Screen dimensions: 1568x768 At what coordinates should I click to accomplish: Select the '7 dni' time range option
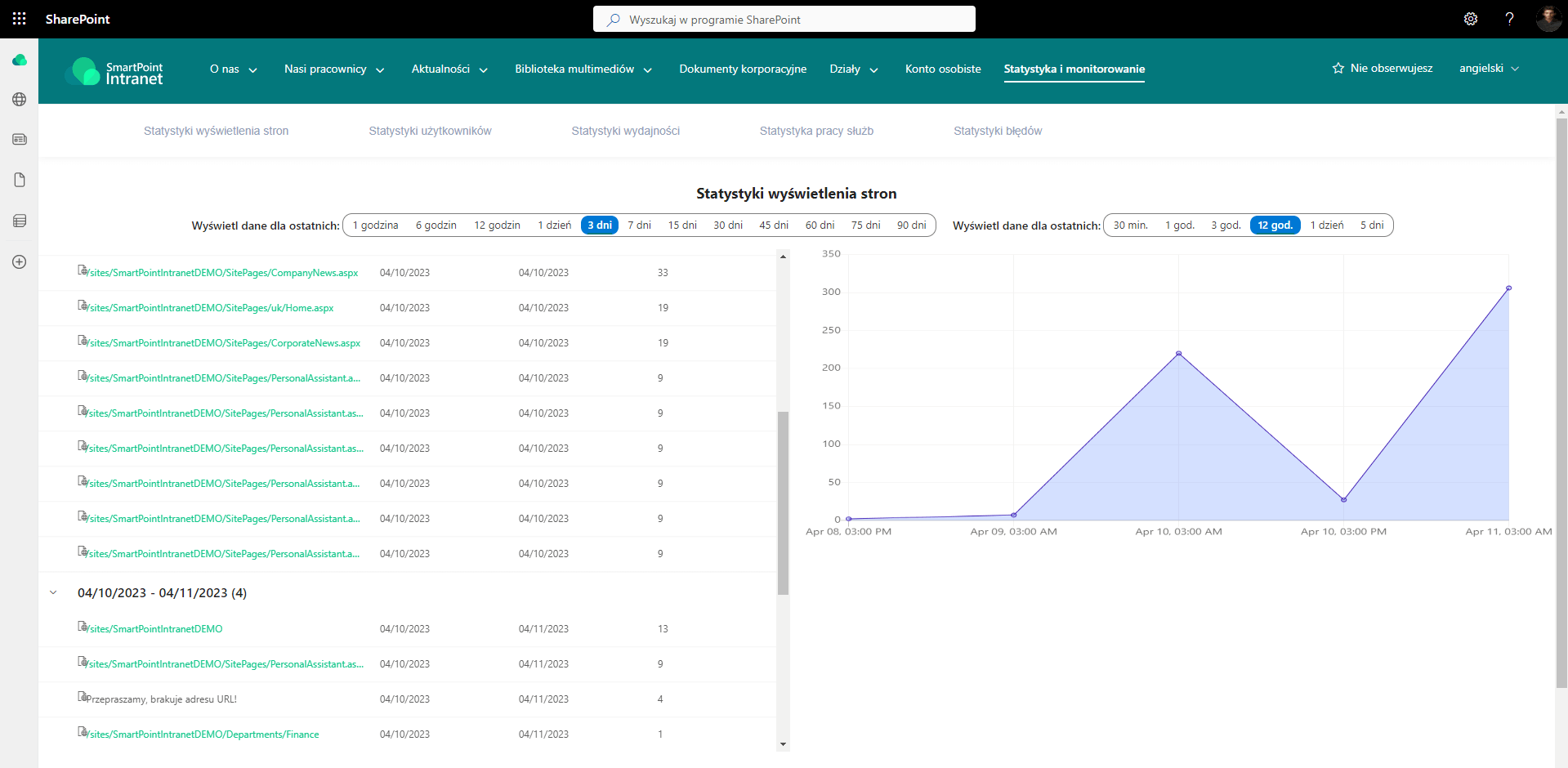tap(639, 225)
